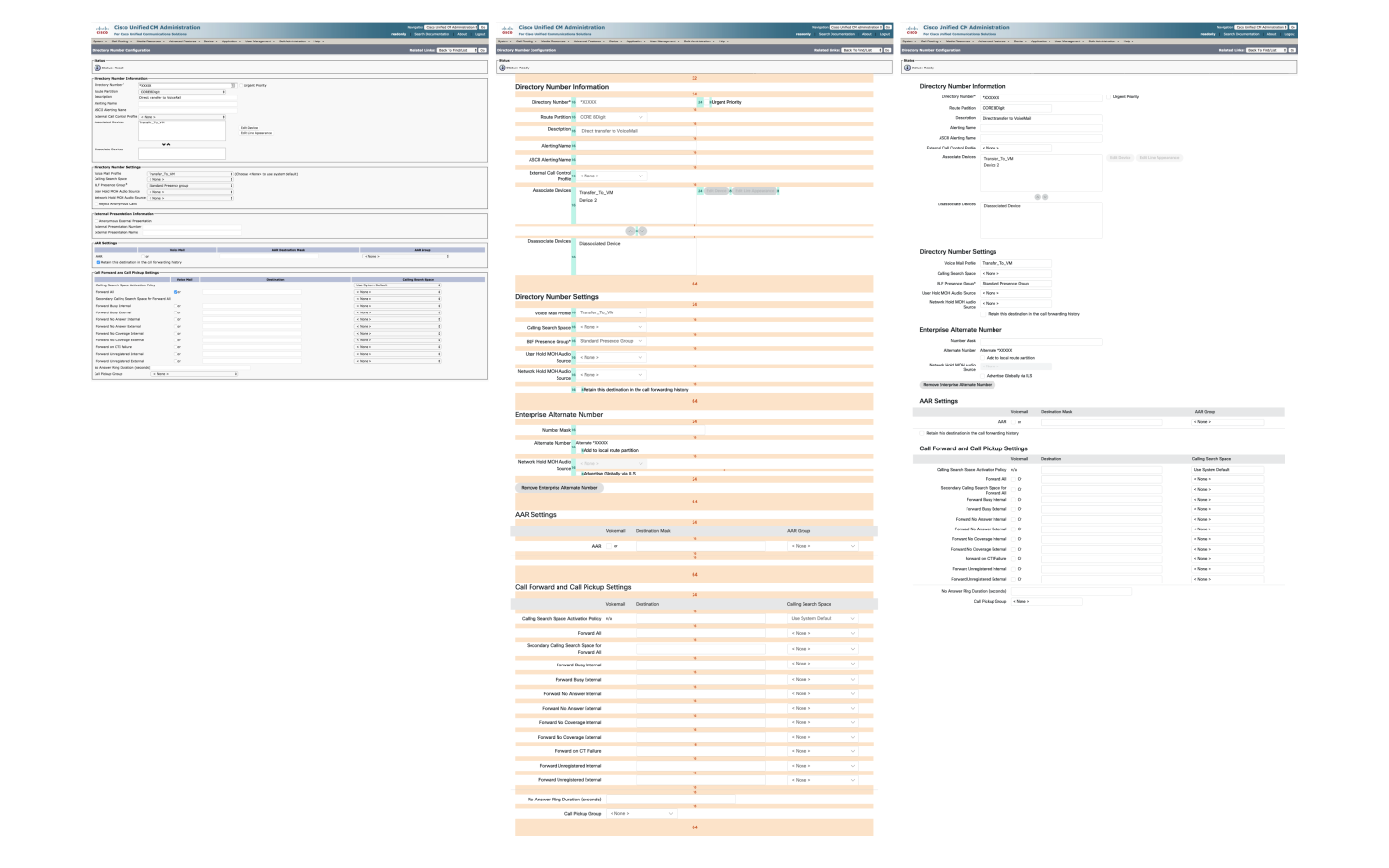Click the Cisco logo in the middle mockup

(x=507, y=30)
